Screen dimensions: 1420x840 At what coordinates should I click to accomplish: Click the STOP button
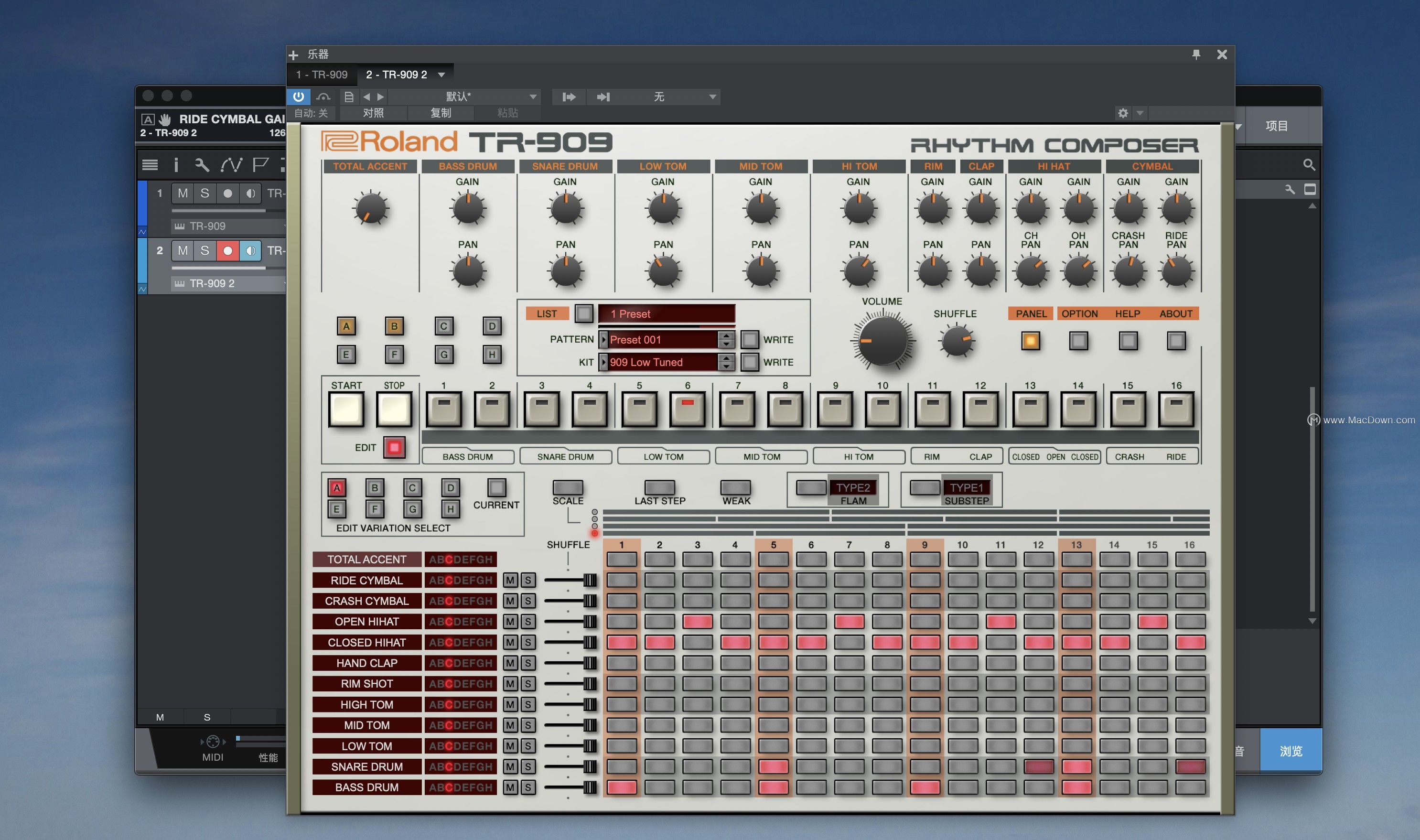click(395, 409)
